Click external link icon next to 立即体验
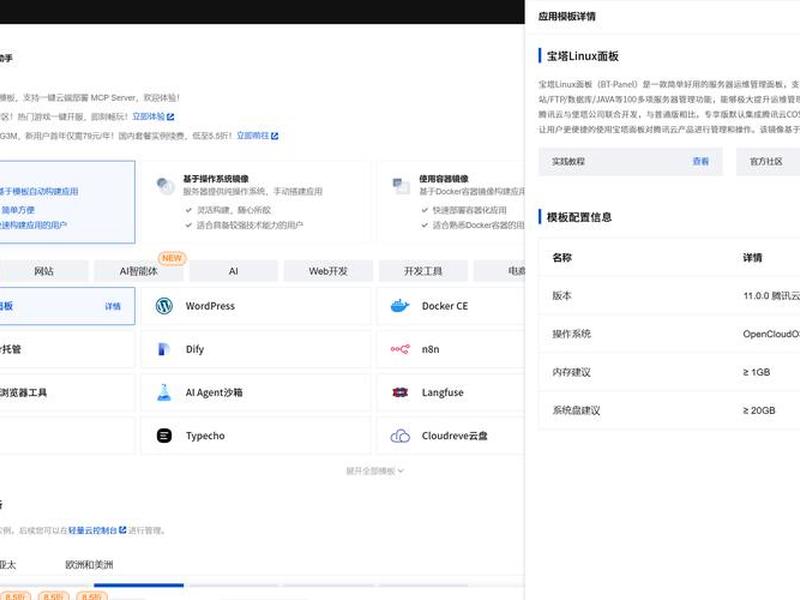Screen dimensions: 800x600 170,117
